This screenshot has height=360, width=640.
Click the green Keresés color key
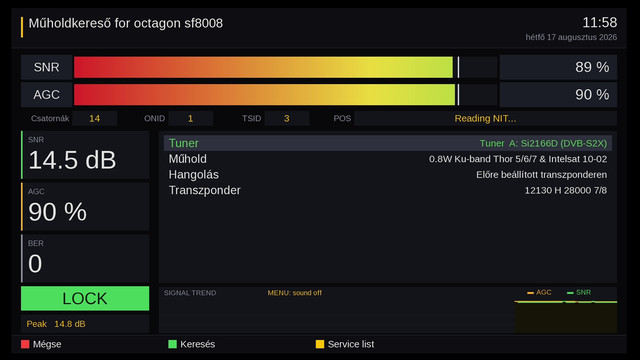[172, 344]
